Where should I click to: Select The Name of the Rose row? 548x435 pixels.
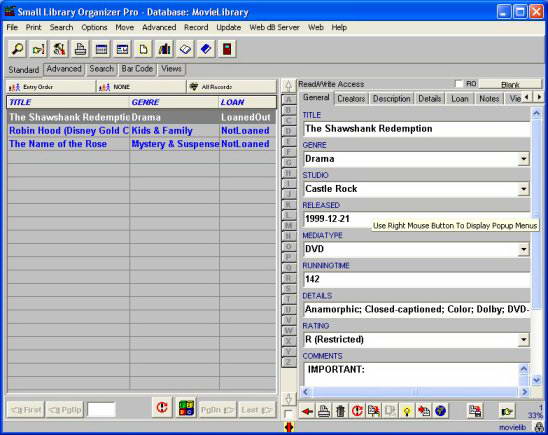[x=141, y=144]
